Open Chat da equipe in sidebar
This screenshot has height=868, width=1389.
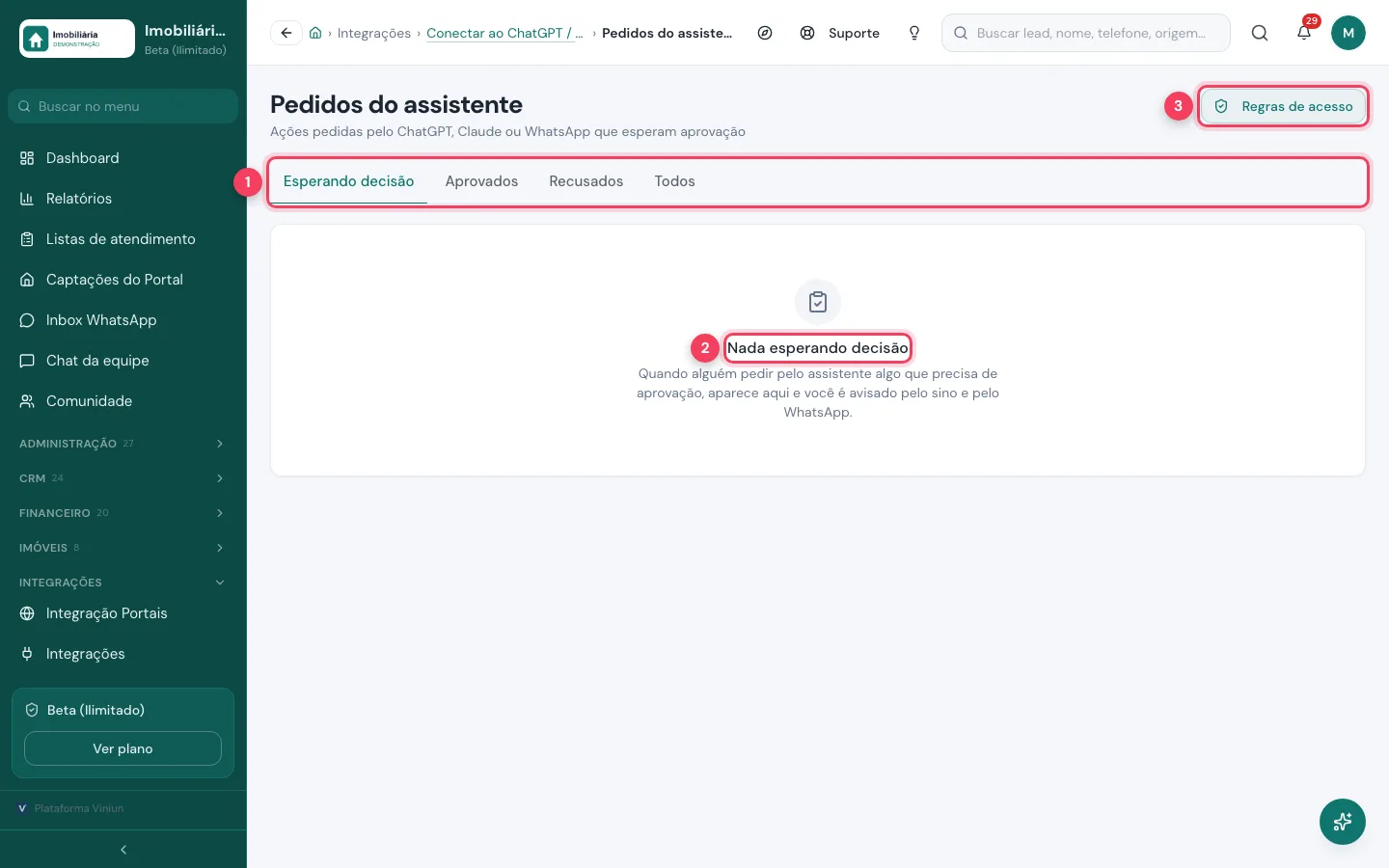click(123, 361)
